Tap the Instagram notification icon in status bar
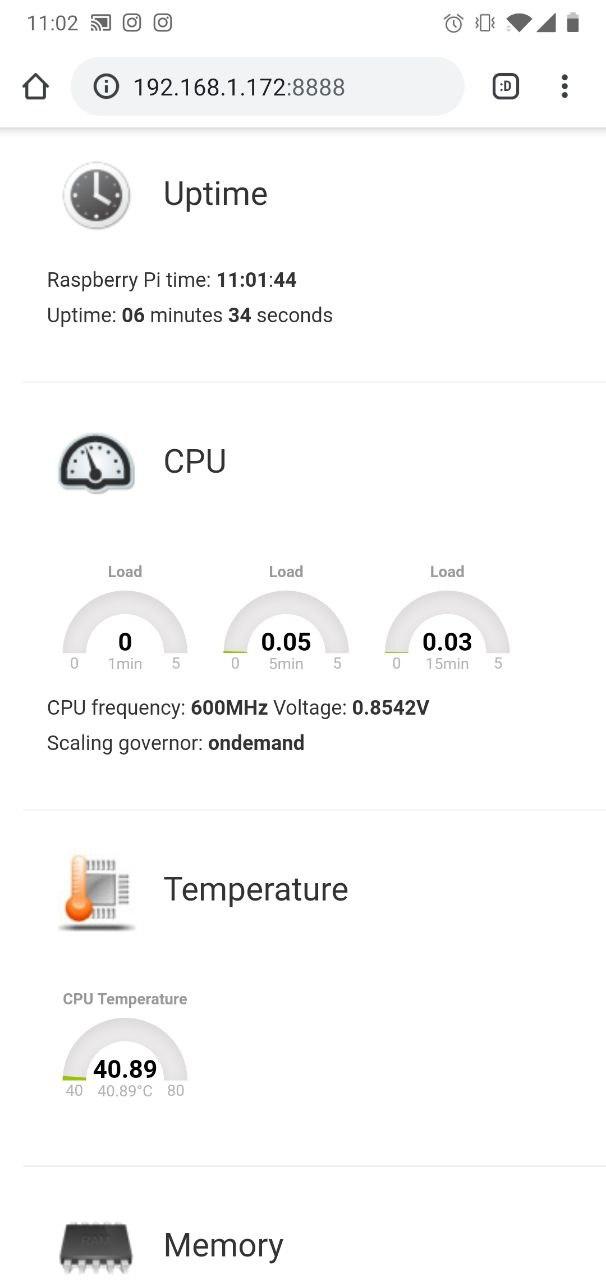This screenshot has height=1280, width=606. pyautogui.click(x=132, y=22)
